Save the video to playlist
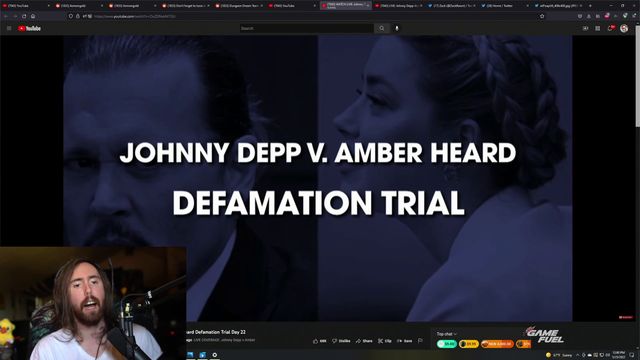 (x=405, y=341)
